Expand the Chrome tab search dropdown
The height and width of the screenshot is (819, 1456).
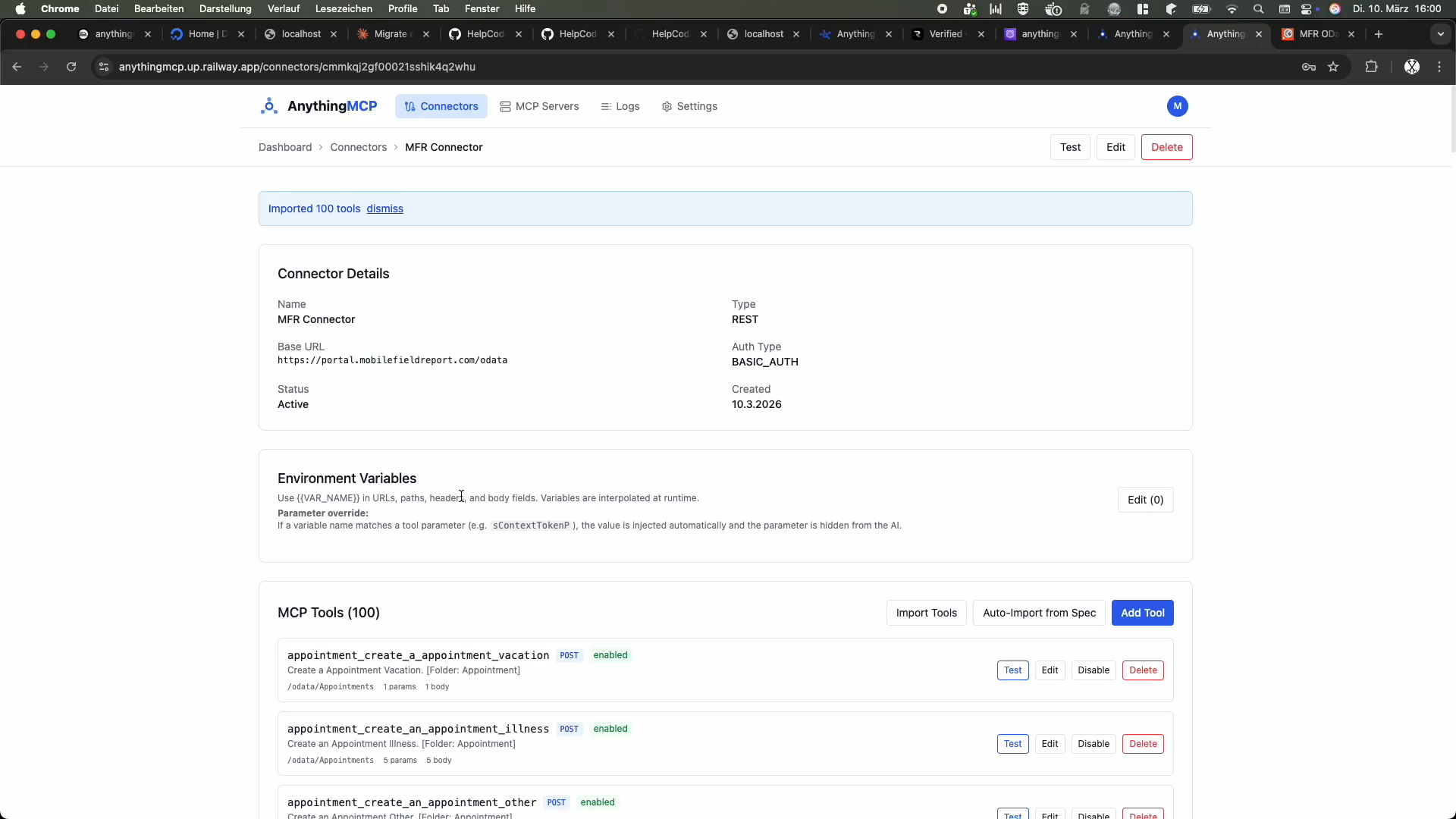1441,34
